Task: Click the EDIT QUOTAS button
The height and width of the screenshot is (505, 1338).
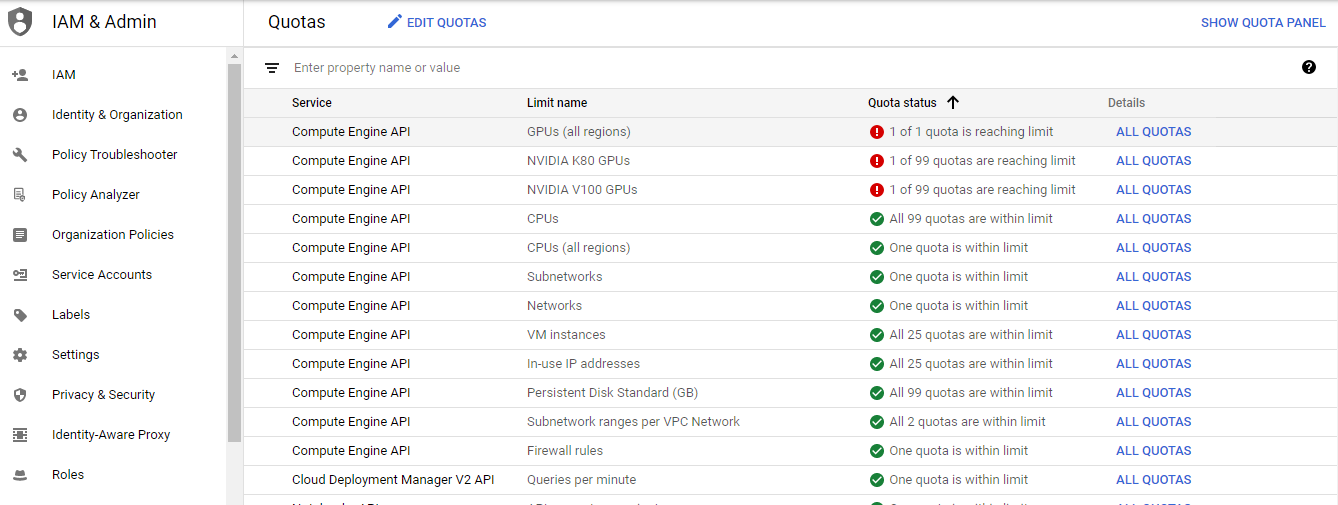Action: click(437, 22)
